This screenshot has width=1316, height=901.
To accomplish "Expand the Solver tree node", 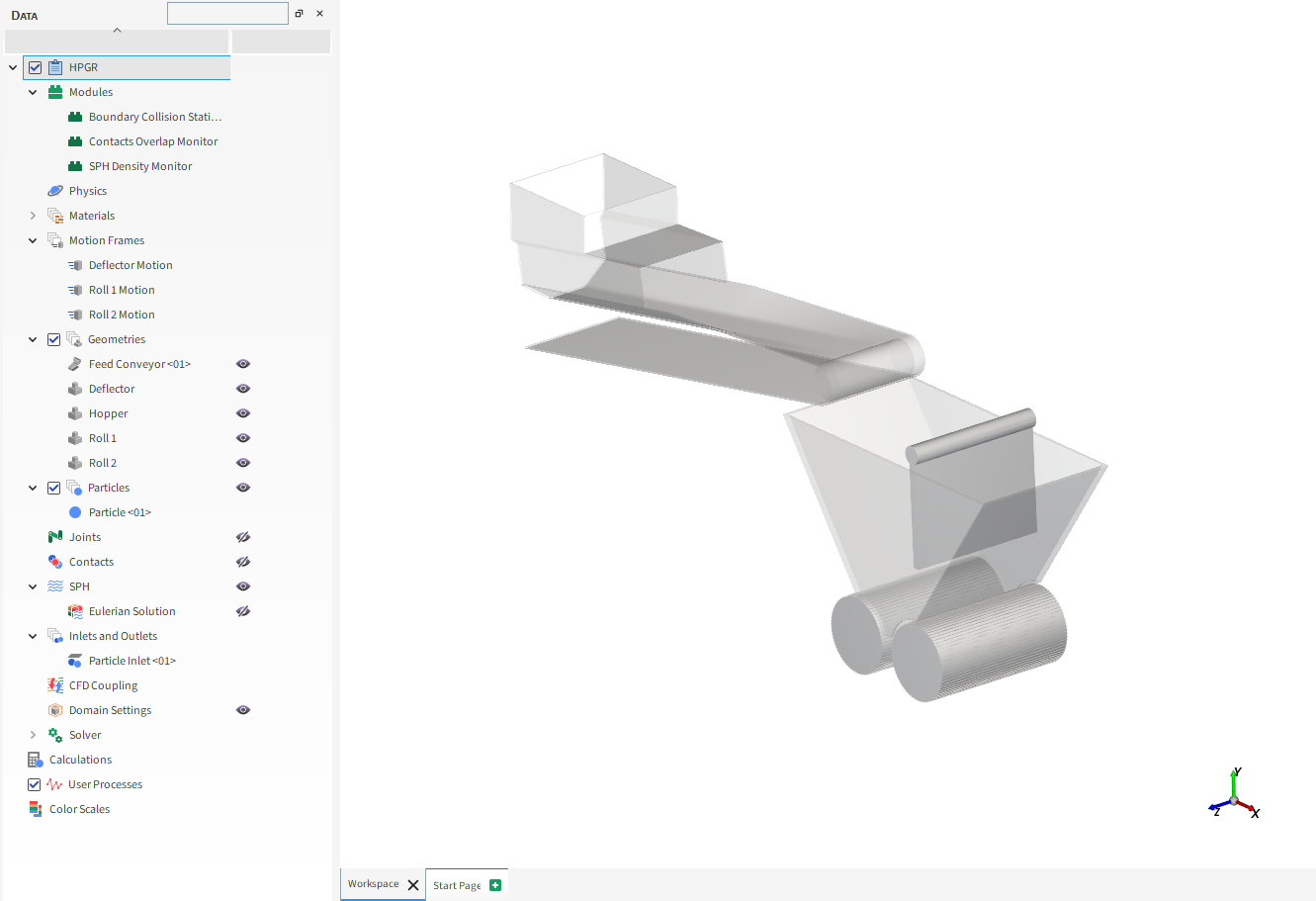I will (x=33, y=735).
